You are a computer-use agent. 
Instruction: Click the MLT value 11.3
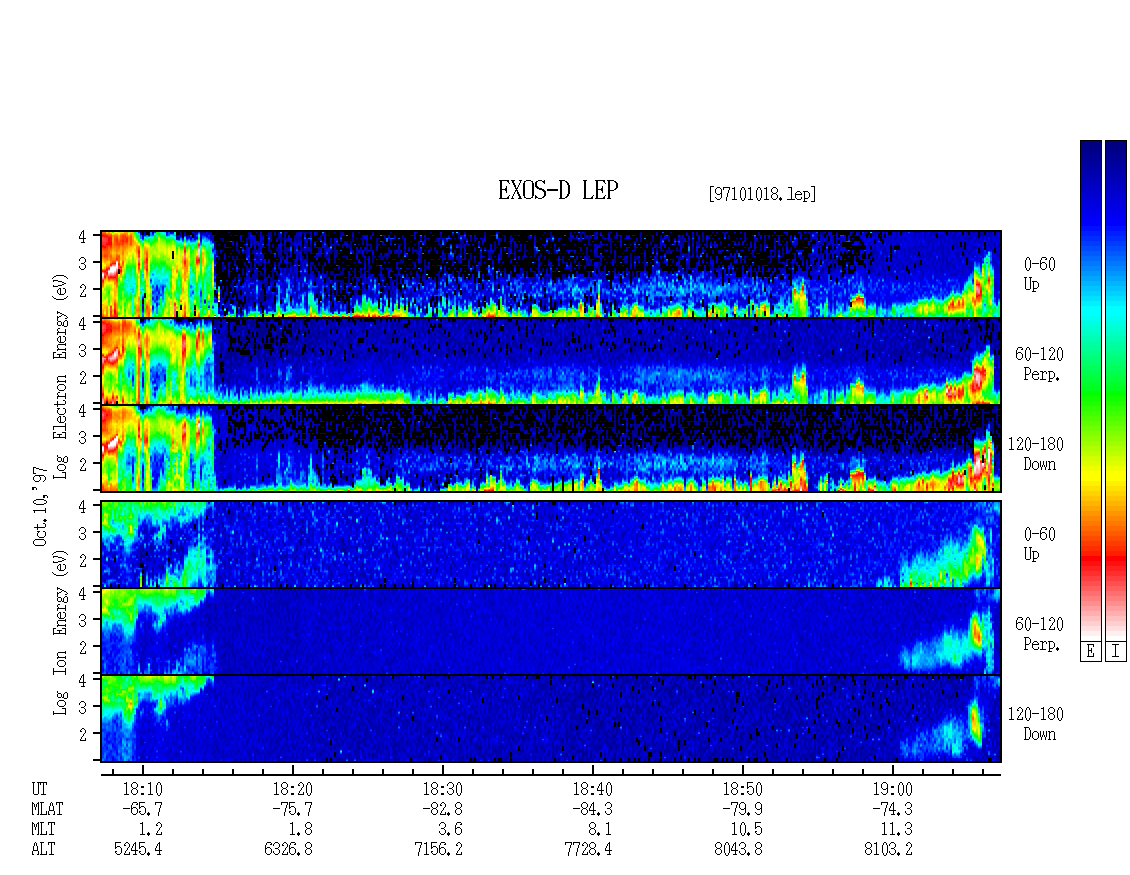point(896,830)
